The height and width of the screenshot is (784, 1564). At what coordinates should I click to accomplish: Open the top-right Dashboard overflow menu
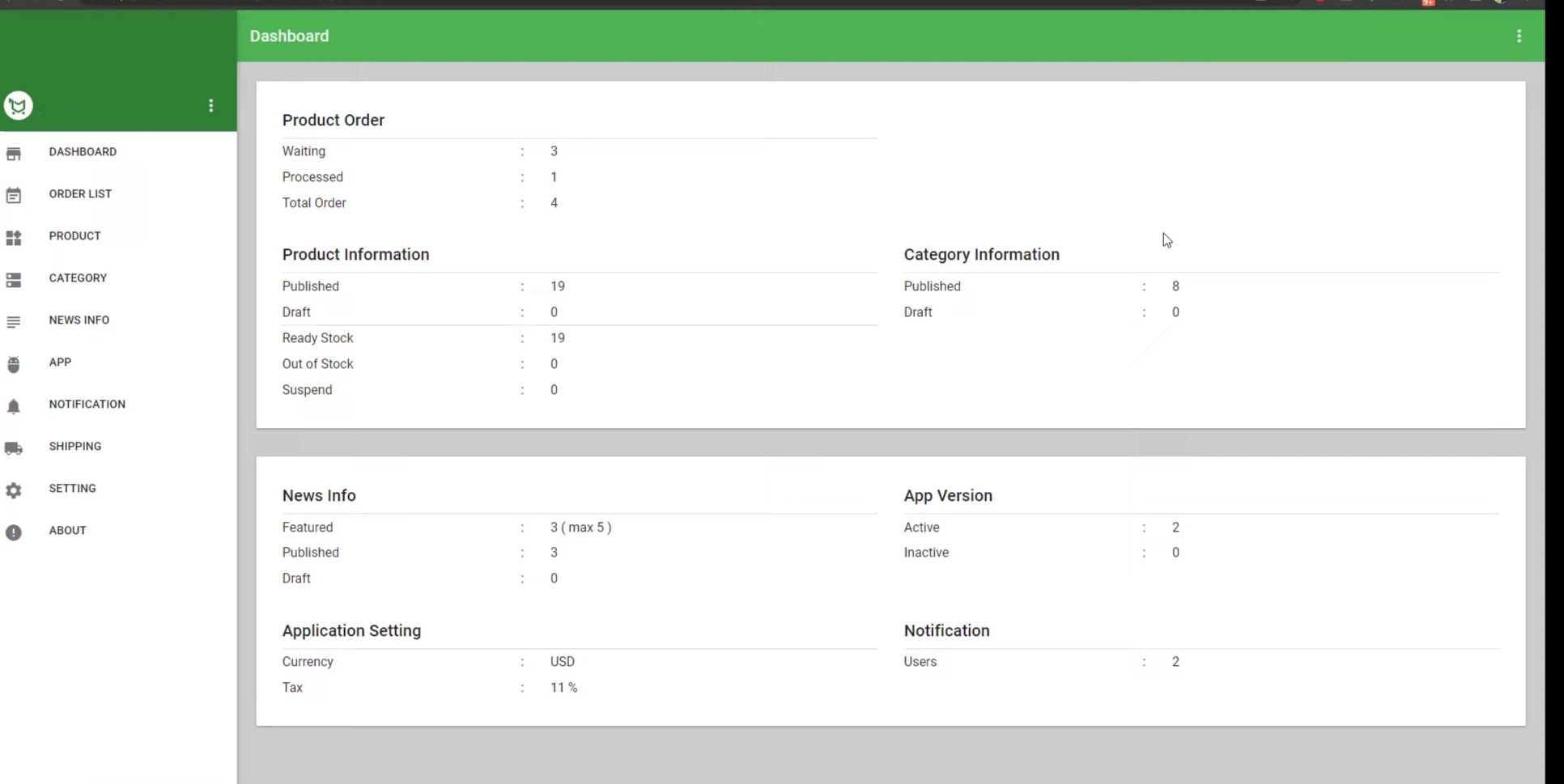1519,36
